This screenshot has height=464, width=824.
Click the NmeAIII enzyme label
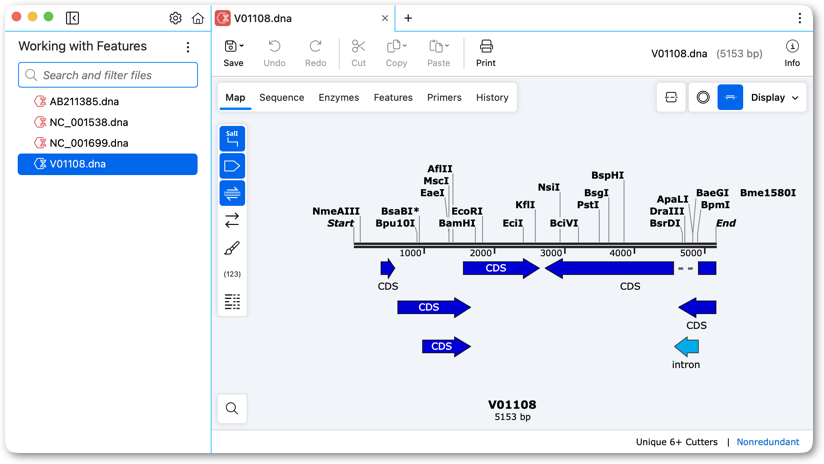[x=336, y=211]
